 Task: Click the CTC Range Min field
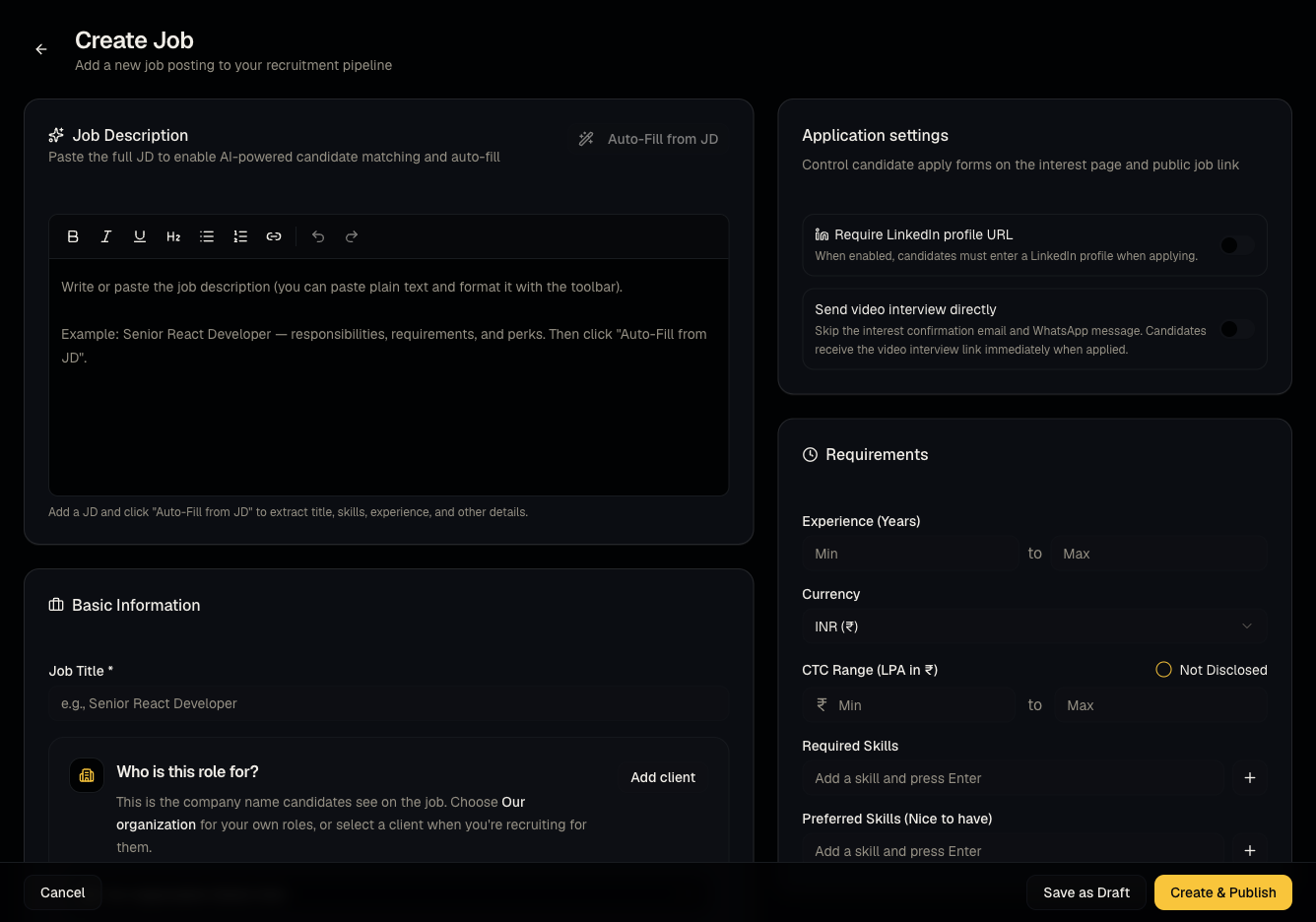pos(910,705)
